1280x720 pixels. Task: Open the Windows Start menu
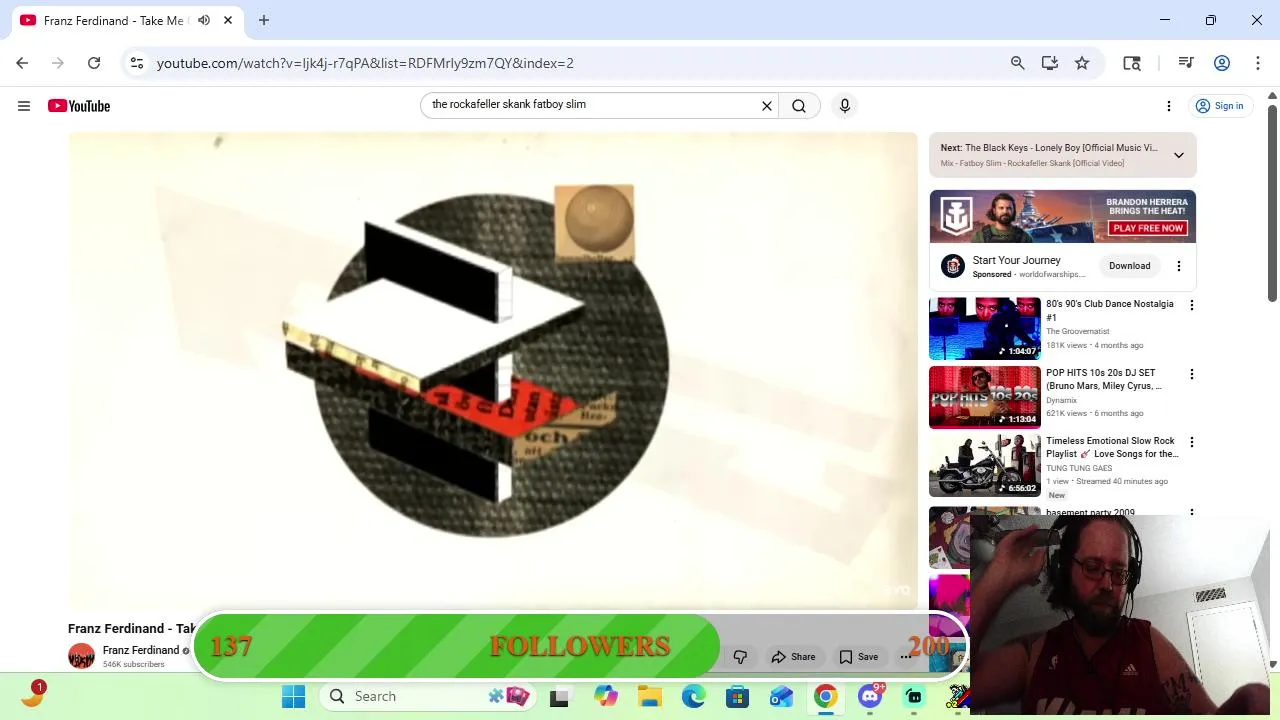coord(293,697)
